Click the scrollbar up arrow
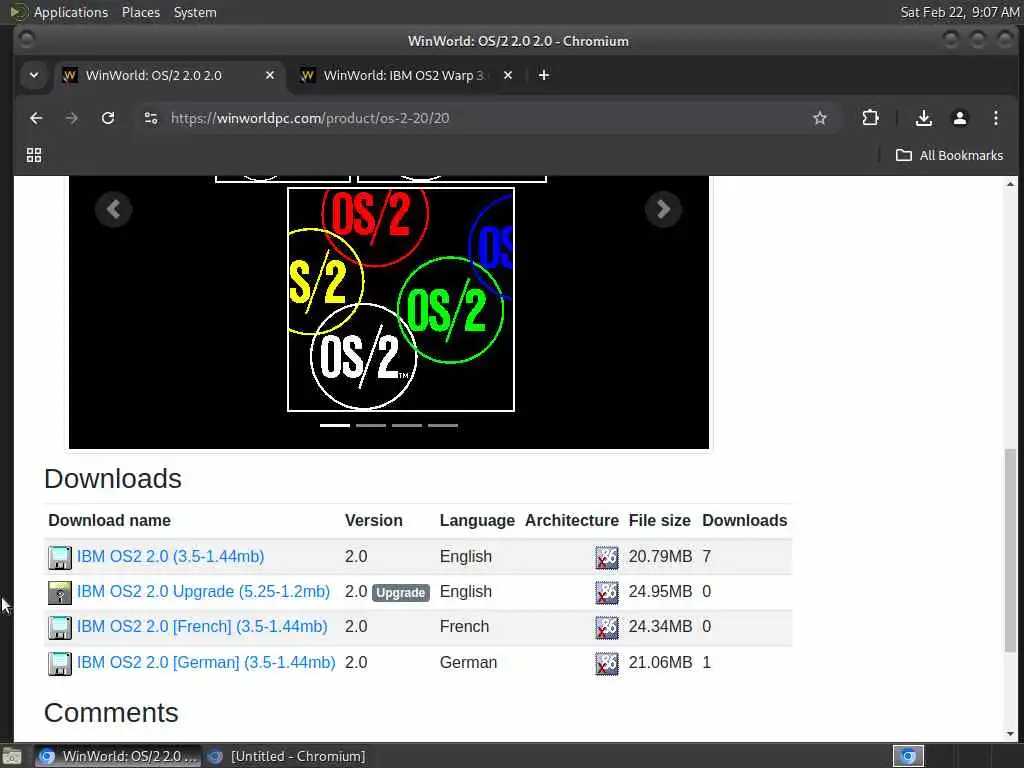 [x=1010, y=184]
